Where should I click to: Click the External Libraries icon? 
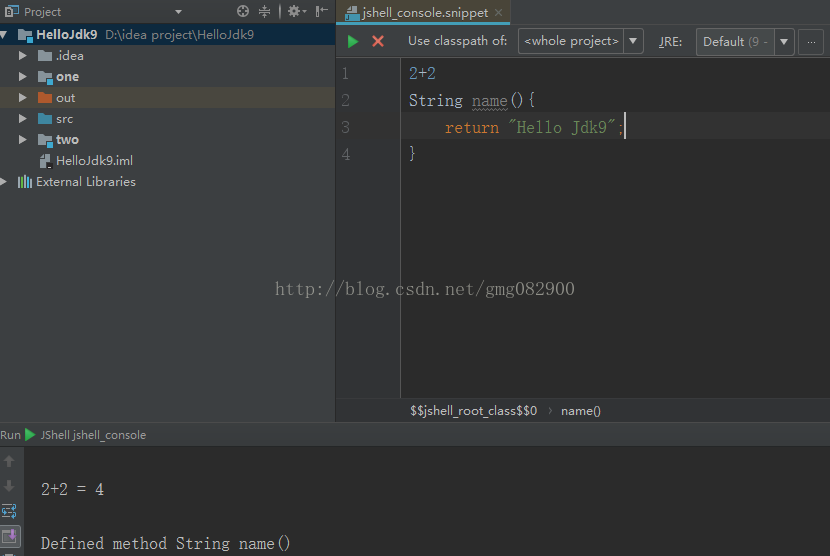(x=25, y=182)
